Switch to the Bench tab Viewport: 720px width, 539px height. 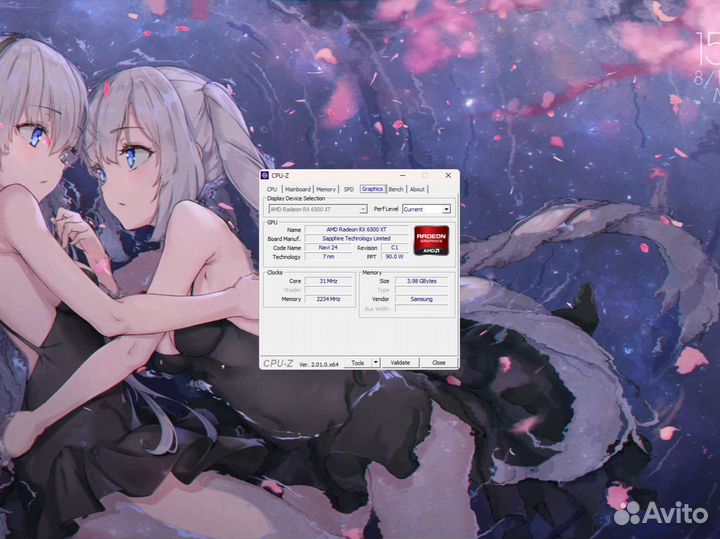pyautogui.click(x=396, y=189)
